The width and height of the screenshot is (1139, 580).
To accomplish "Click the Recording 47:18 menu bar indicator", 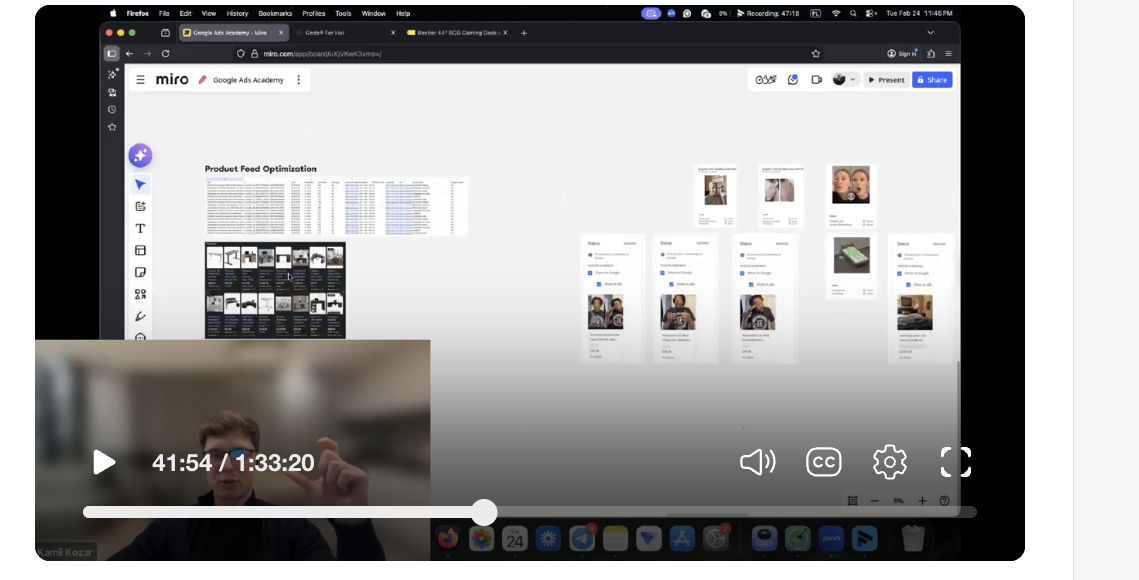I will [768, 13].
